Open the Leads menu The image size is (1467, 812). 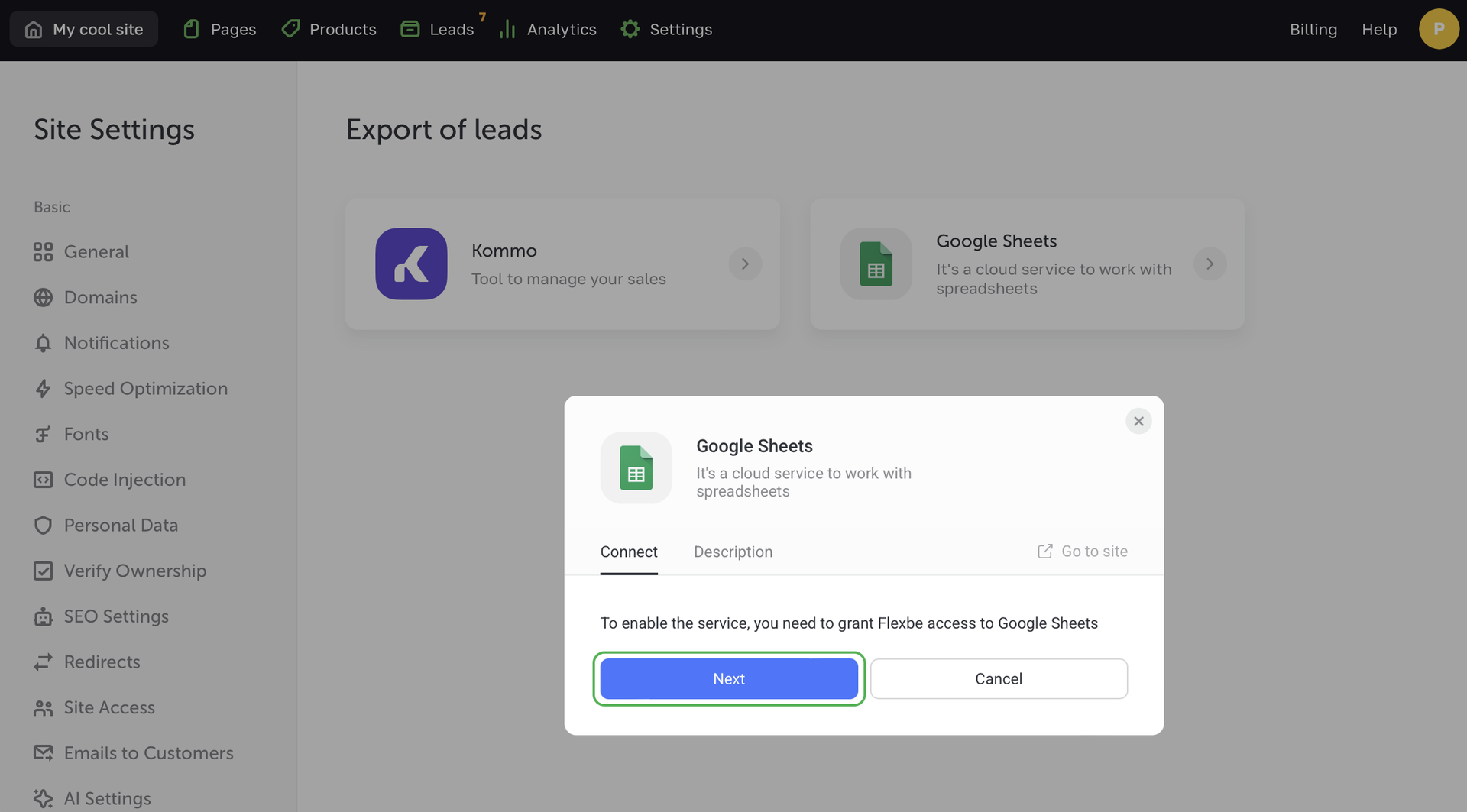pyautogui.click(x=439, y=29)
